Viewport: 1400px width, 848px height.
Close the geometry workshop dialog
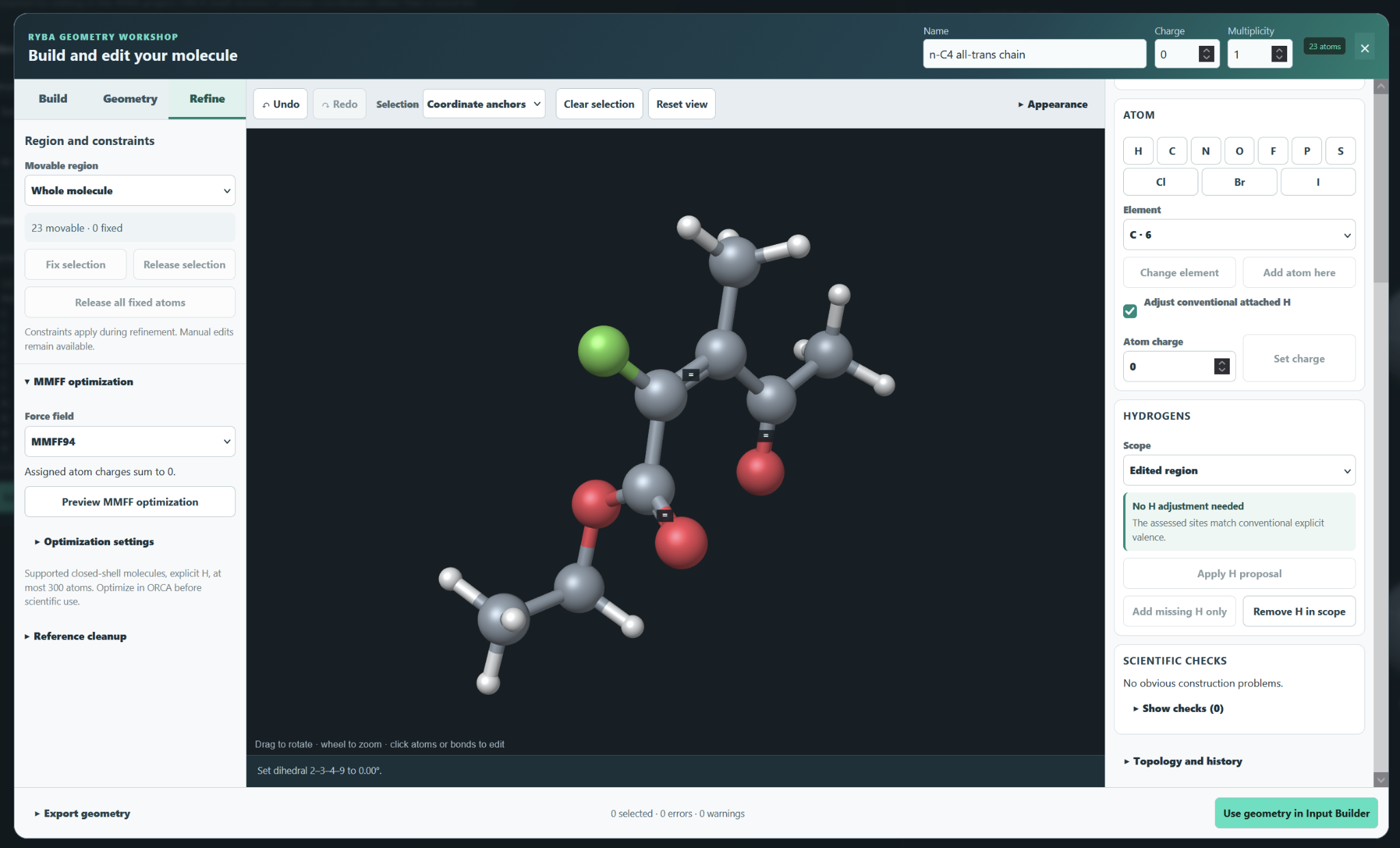1364,48
